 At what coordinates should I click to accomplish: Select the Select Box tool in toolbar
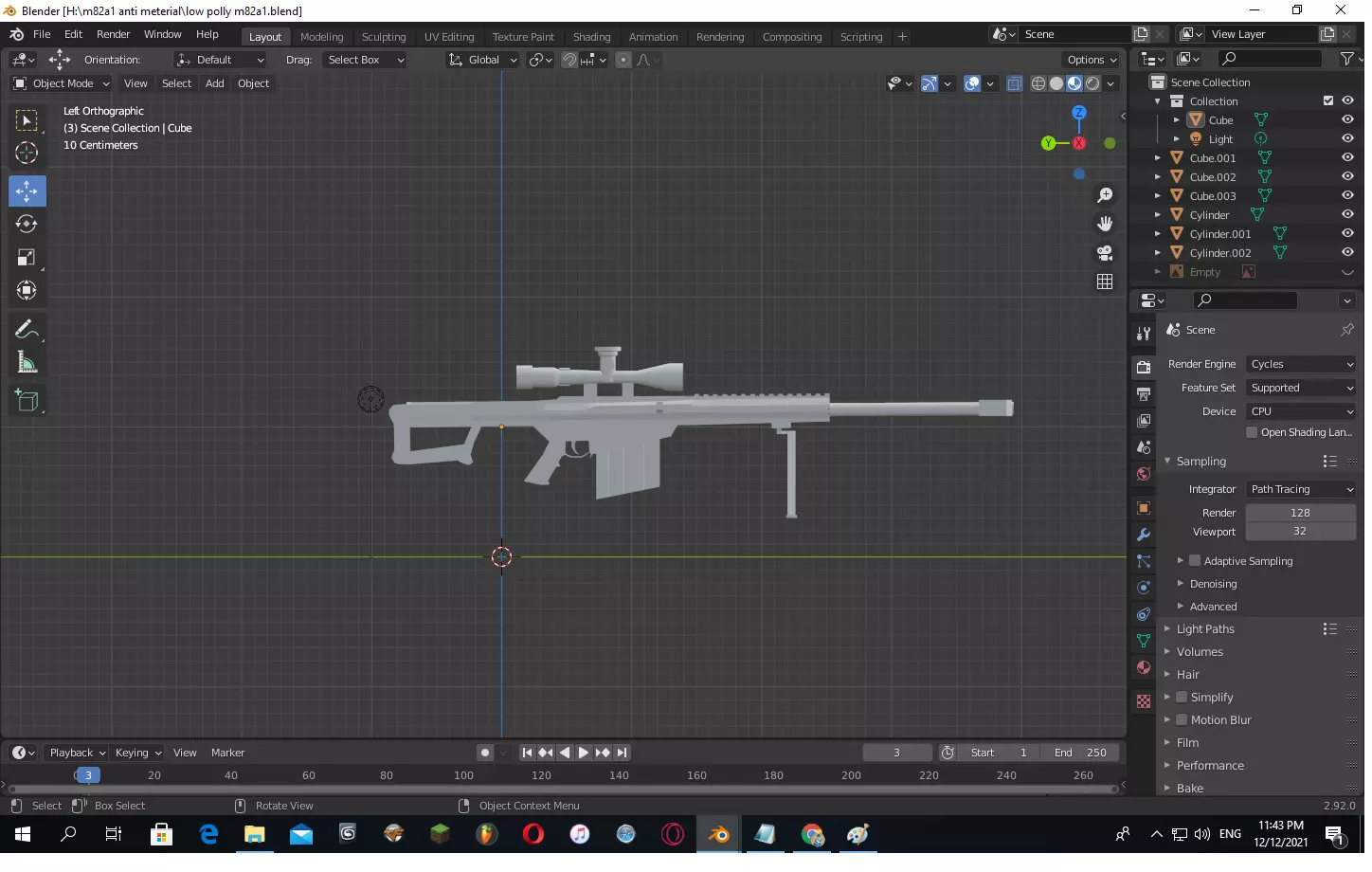27,121
